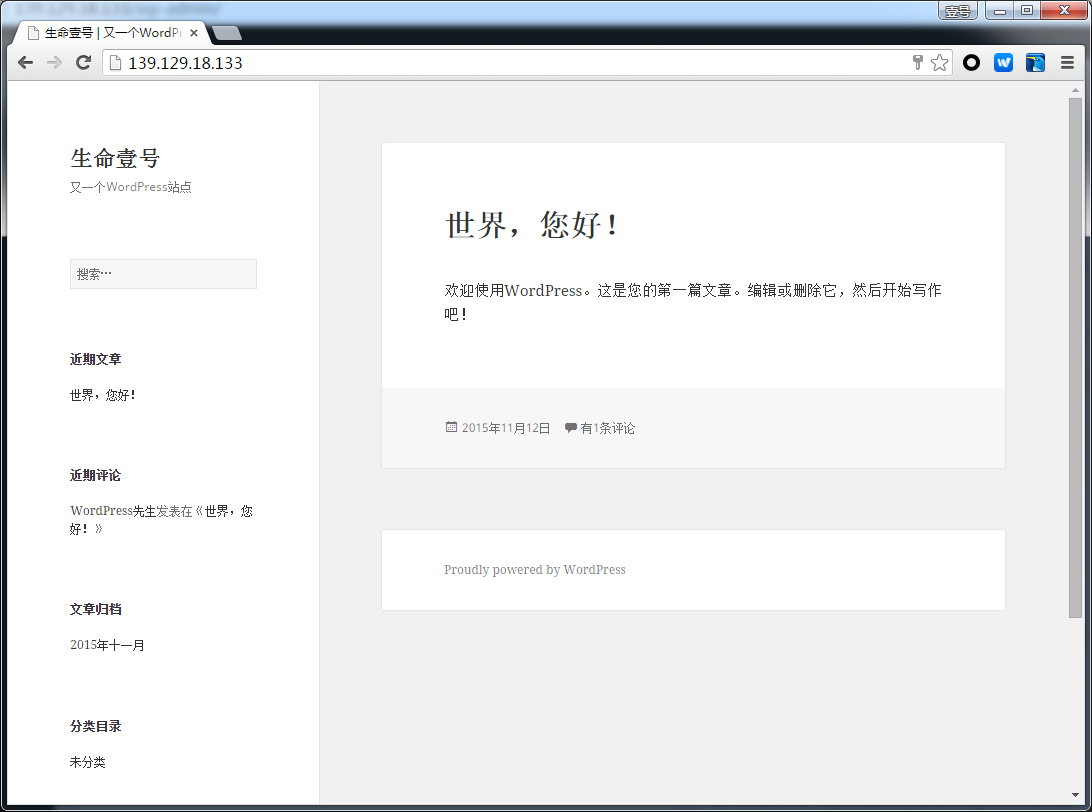Click the 搜索 search field in sidebar
Image resolution: width=1092 pixels, height=812 pixels.
click(x=163, y=274)
